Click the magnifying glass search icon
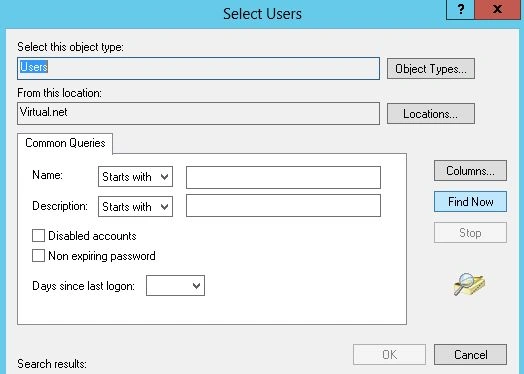The image size is (524, 374). [469, 284]
